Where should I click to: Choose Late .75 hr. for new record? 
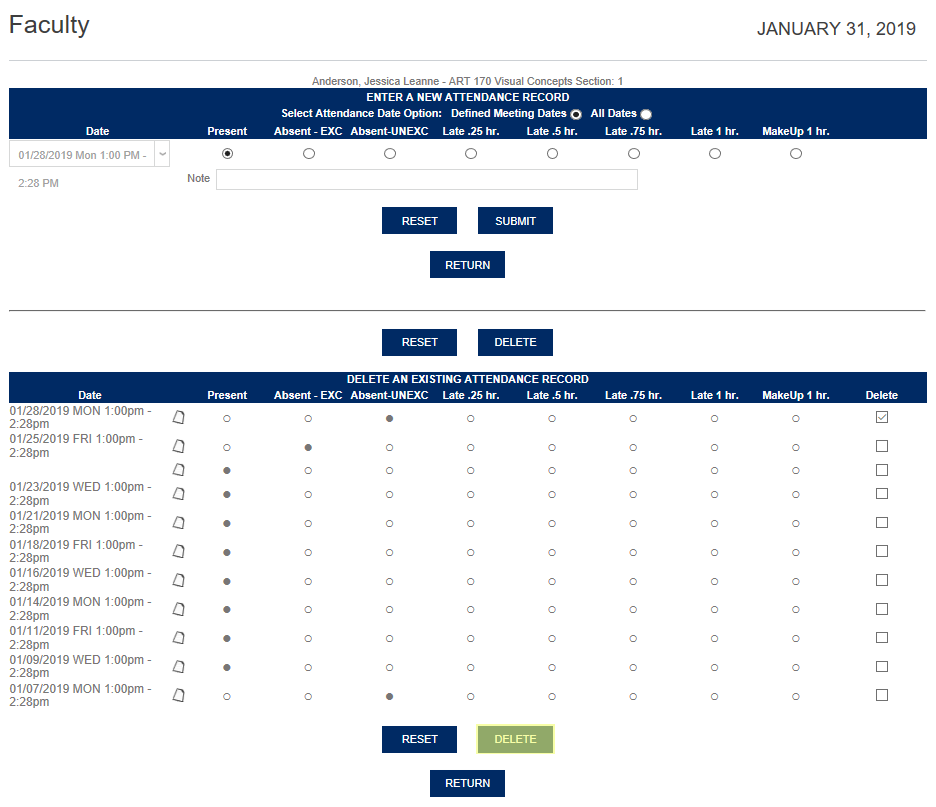tap(634, 153)
